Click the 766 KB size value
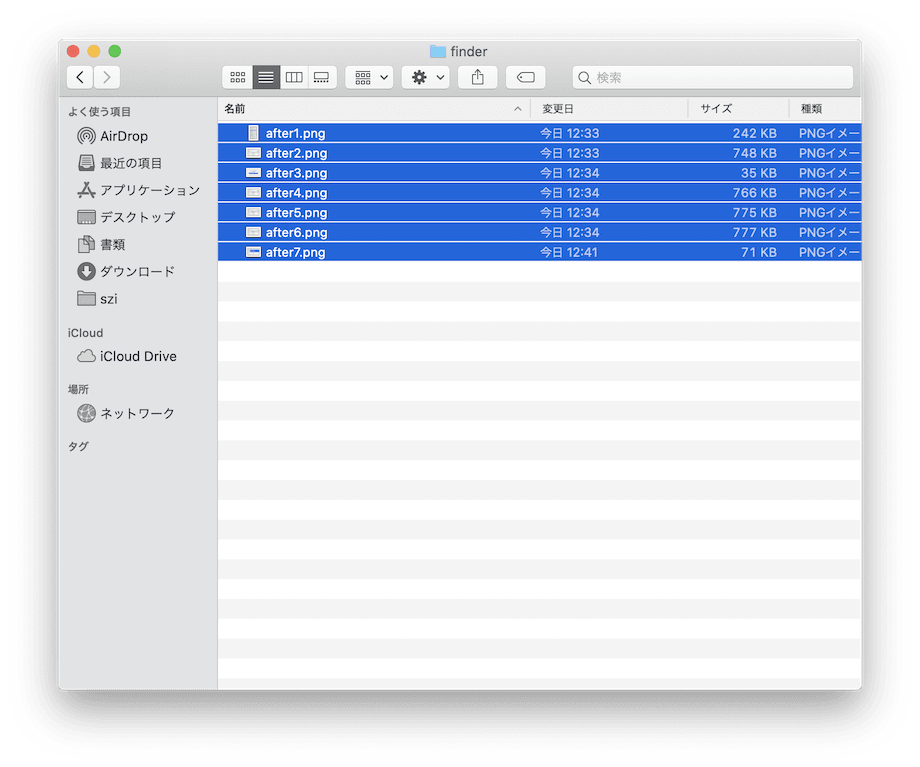920x767 pixels. point(755,192)
